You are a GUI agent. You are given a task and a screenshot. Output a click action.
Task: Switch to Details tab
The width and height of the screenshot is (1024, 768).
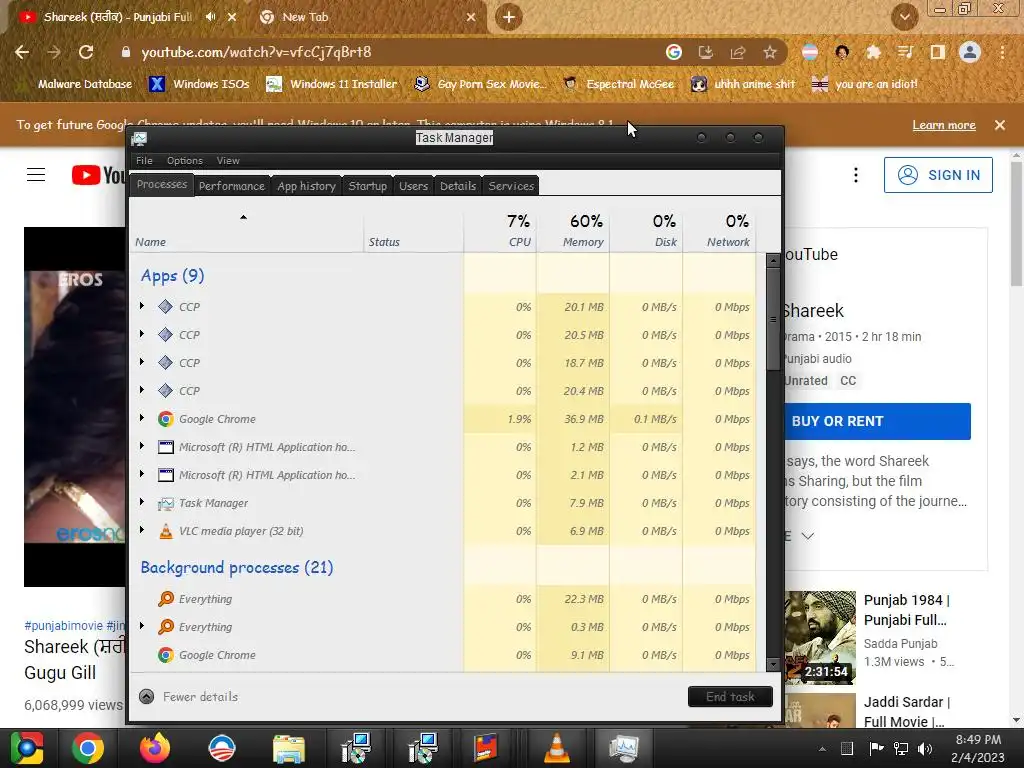click(458, 186)
